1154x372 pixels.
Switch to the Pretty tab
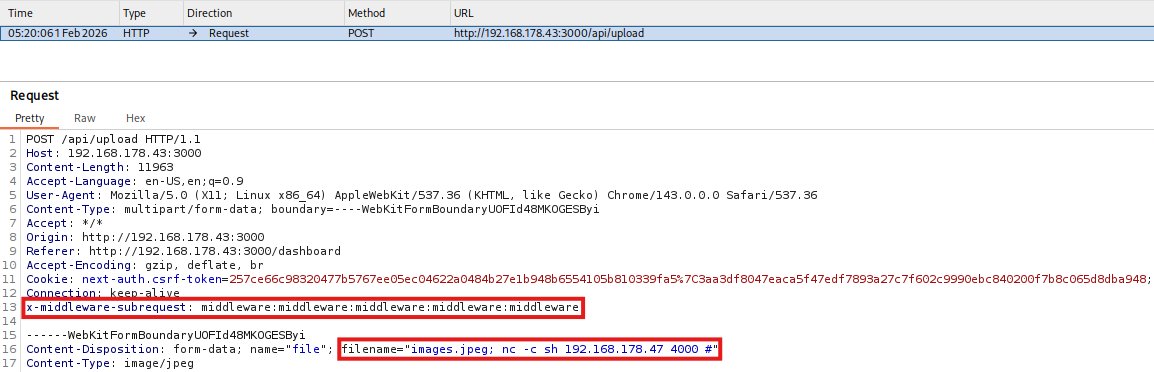[29, 118]
